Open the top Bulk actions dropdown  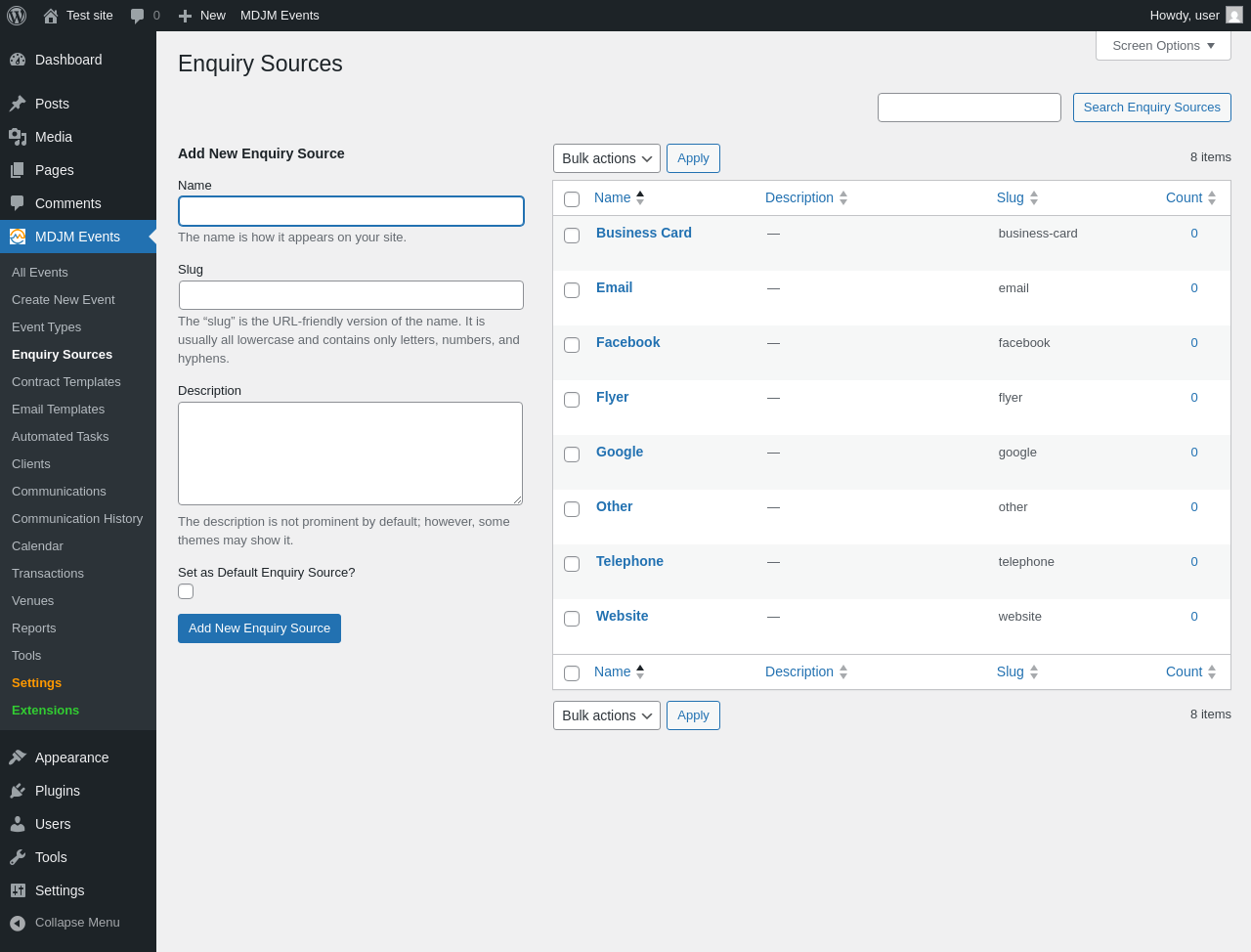pyautogui.click(x=606, y=158)
